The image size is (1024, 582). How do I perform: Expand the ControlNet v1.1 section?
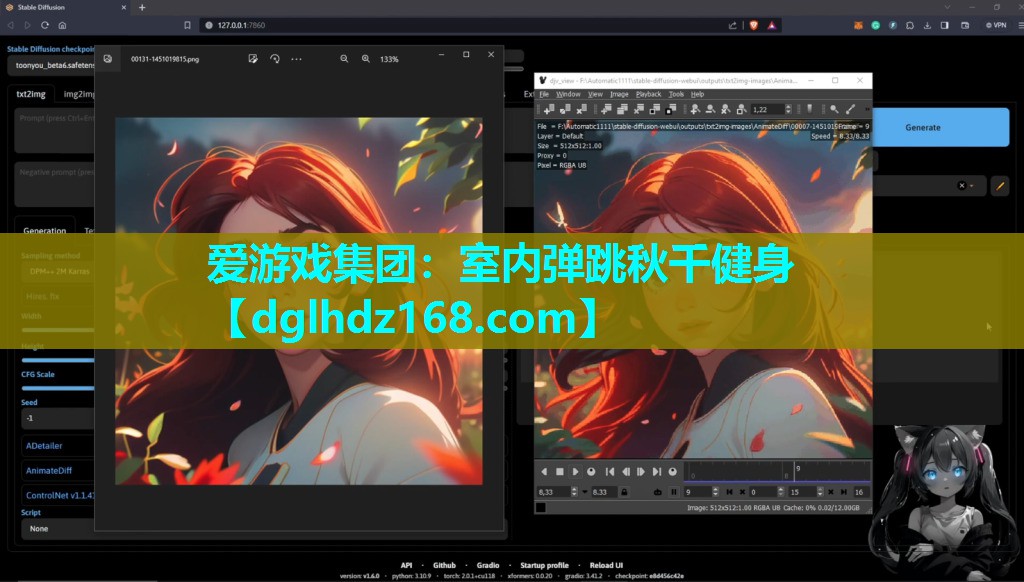58,495
